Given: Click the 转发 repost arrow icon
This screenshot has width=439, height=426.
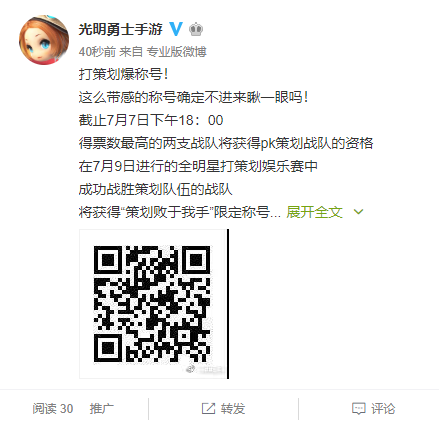Looking at the screenshot, I should coord(208,409).
